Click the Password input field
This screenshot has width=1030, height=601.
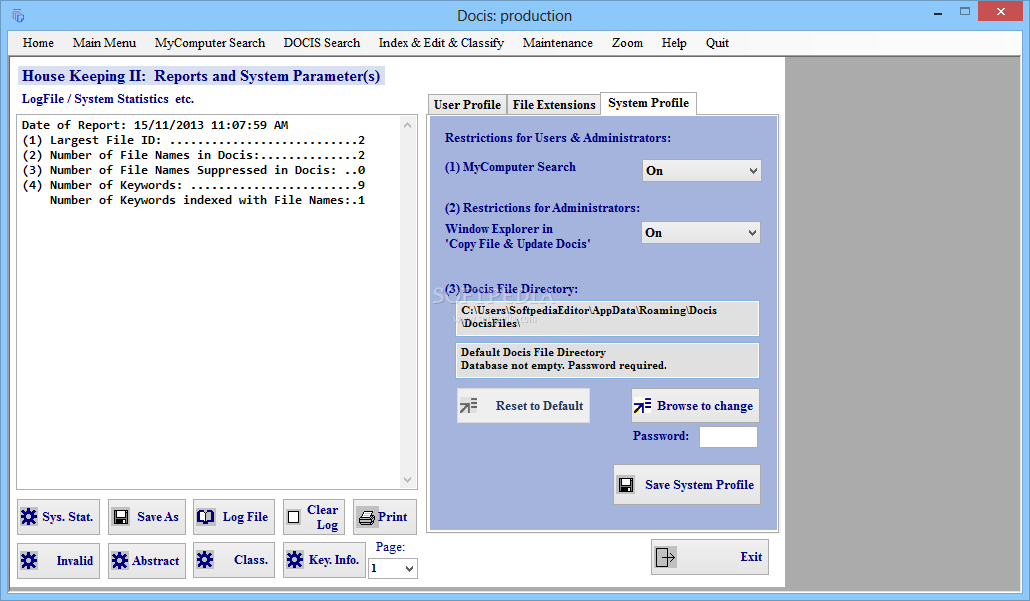[x=728, y=437]
